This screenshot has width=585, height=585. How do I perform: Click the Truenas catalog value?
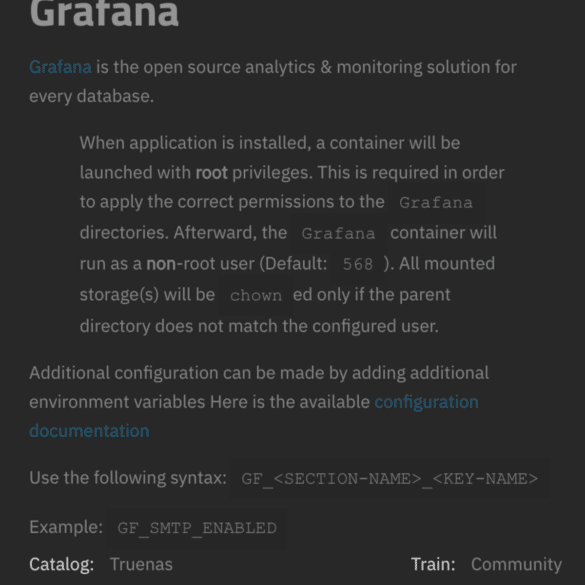point(141,564)
